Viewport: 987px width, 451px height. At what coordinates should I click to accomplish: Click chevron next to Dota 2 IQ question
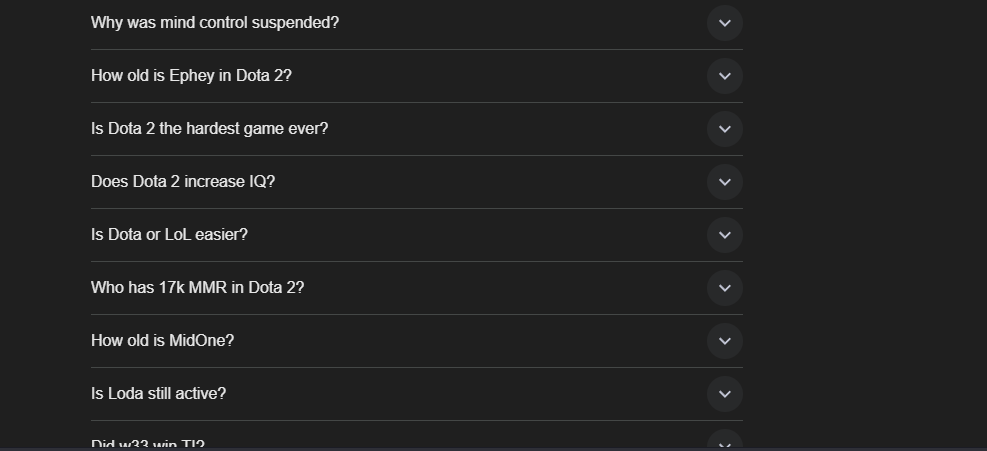point(725,182)
